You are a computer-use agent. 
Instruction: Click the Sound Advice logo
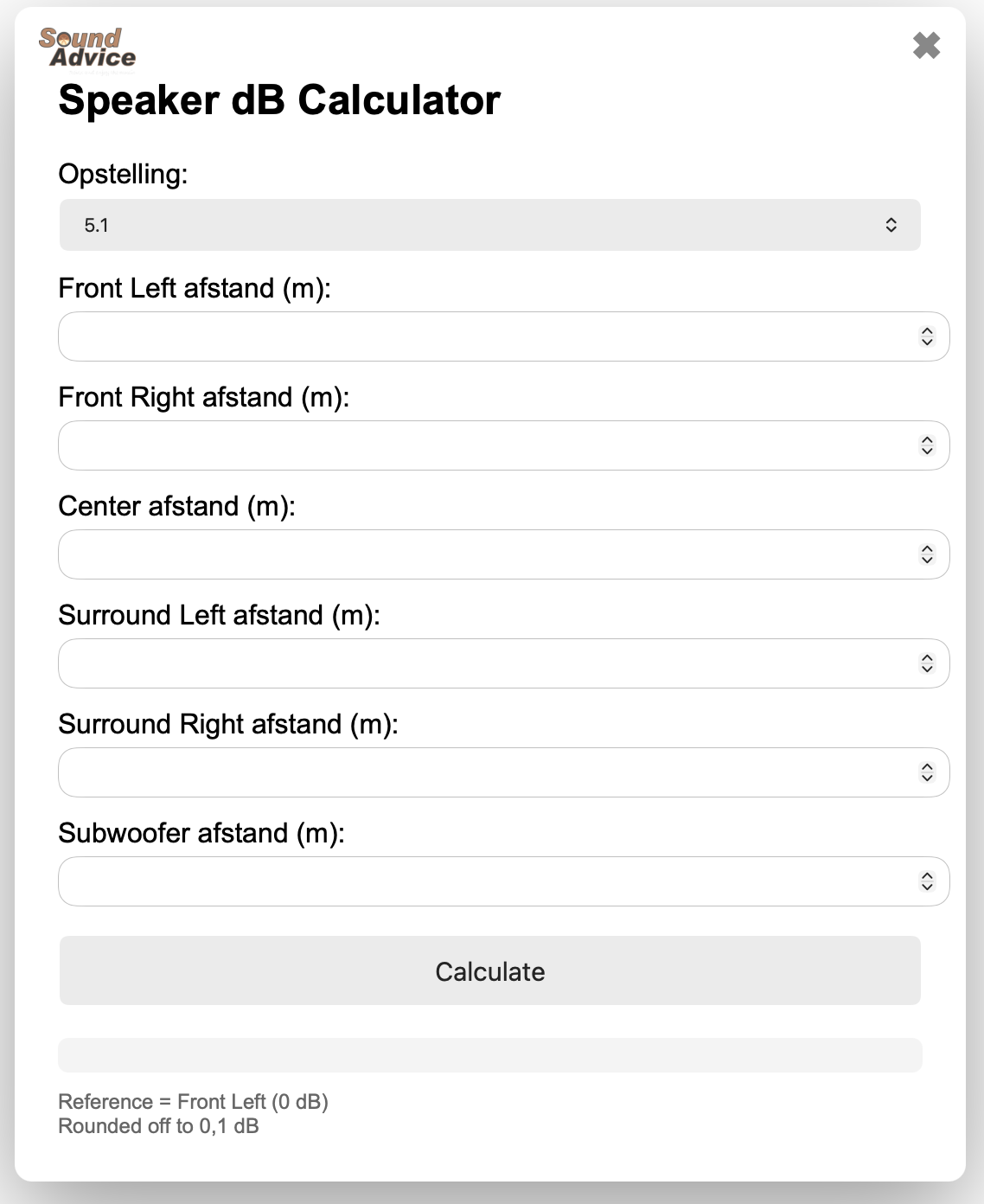pos(87,48)
